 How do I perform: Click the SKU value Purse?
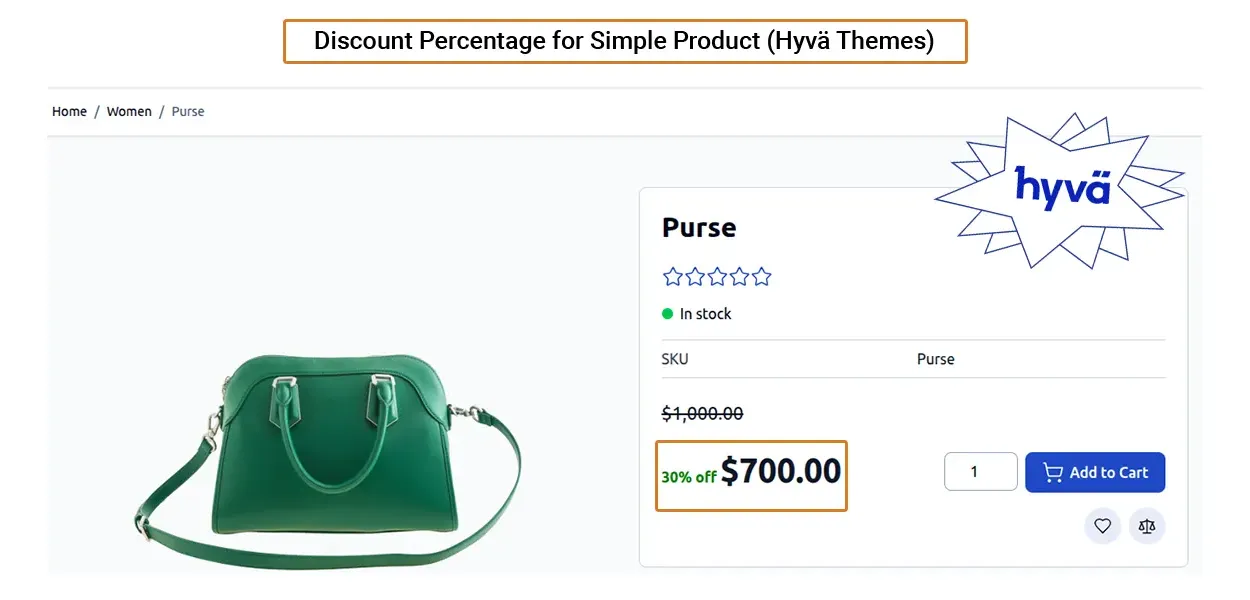pos(936,359)
